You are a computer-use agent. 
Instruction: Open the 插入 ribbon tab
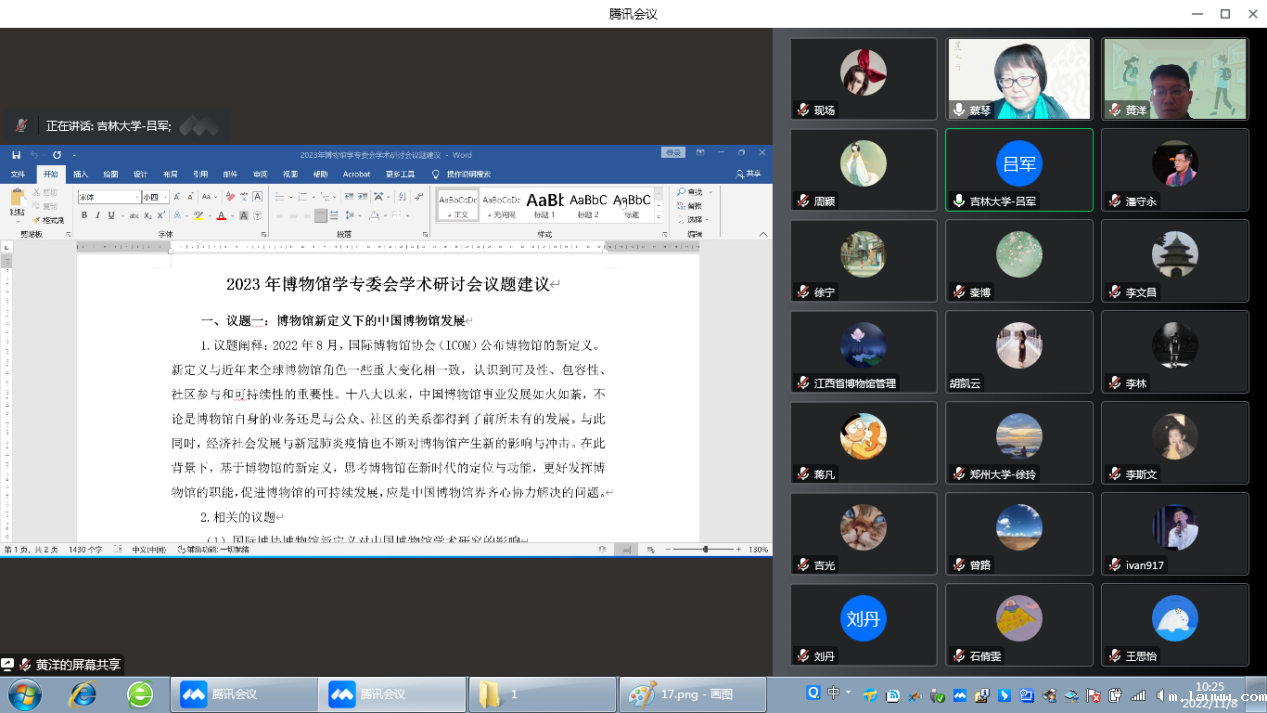click(x=80, y=174)
